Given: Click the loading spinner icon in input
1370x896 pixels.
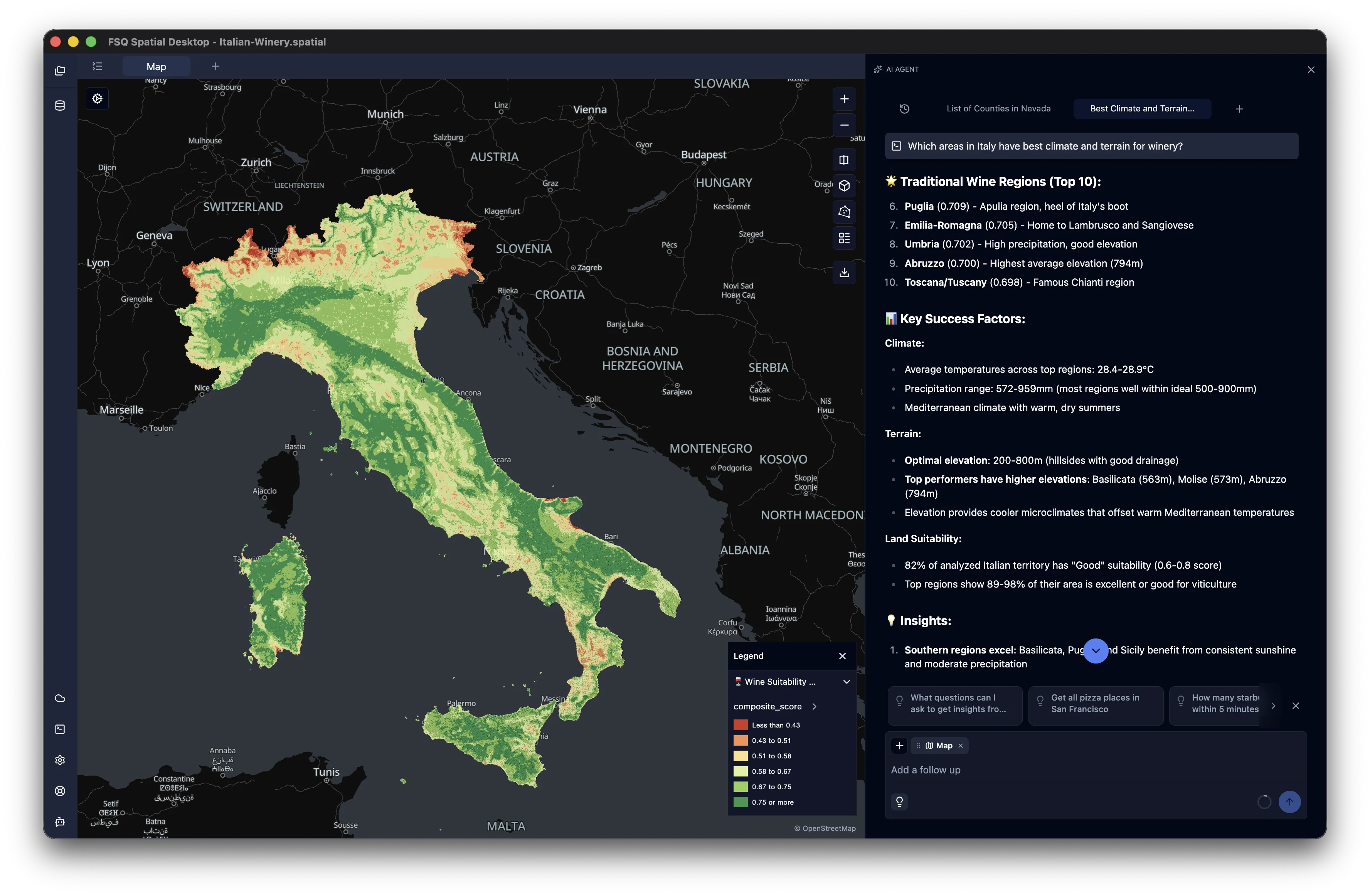Looking at the screenshot, I should click(1264, 802).
